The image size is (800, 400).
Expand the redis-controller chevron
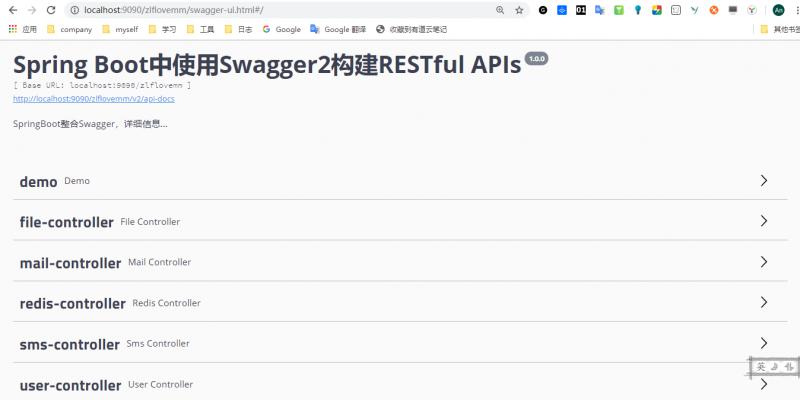point(764,302)
